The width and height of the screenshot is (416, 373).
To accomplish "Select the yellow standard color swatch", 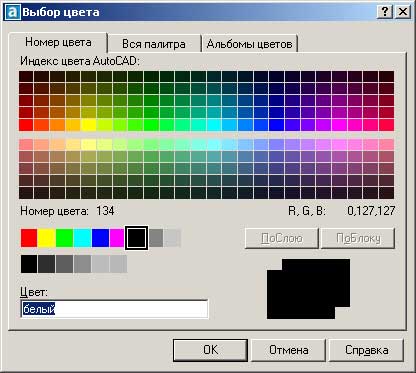I will [47, 238].
